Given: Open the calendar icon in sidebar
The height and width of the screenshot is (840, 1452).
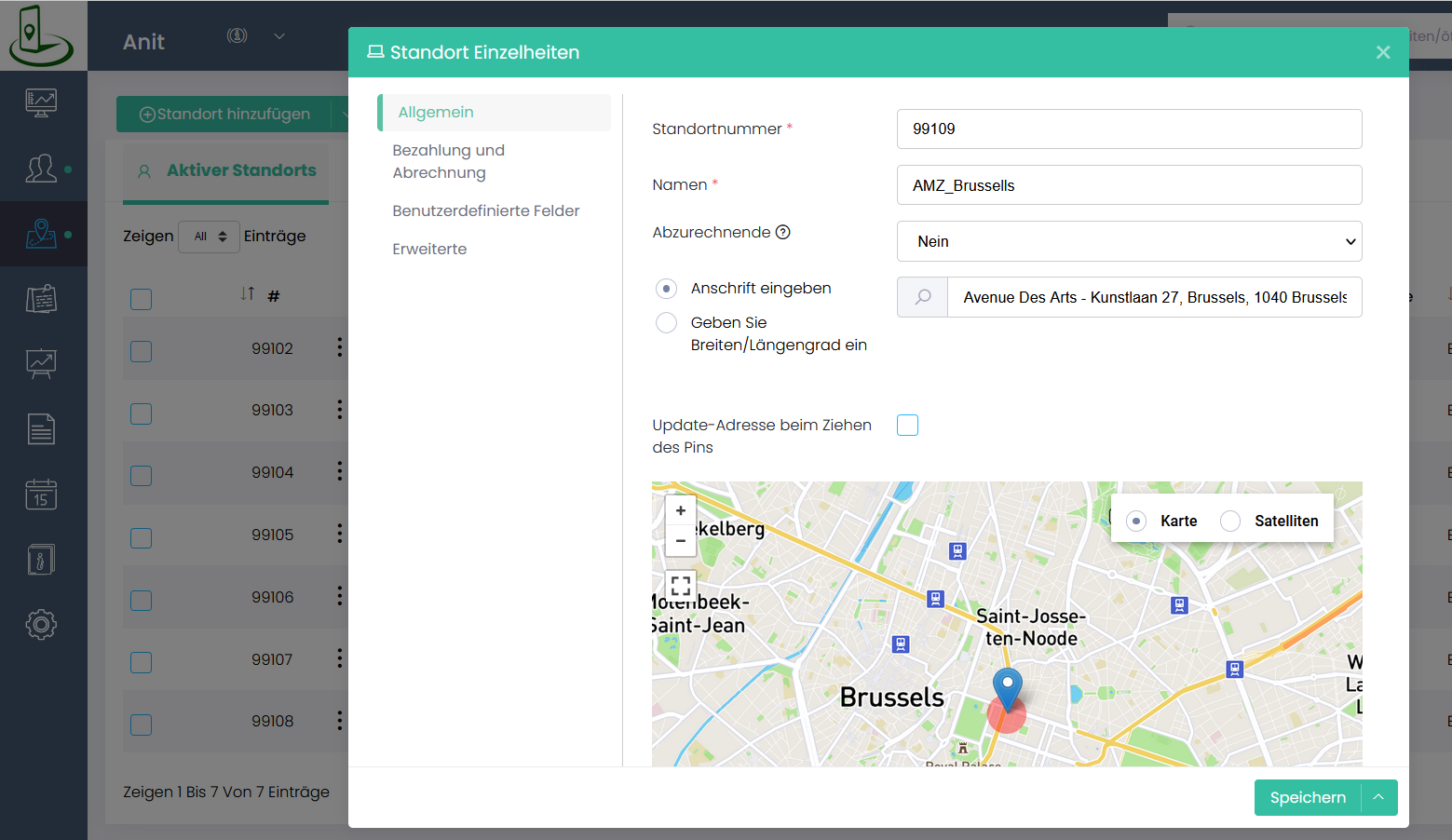Looking at the screenshot, I should coord(41,495).
